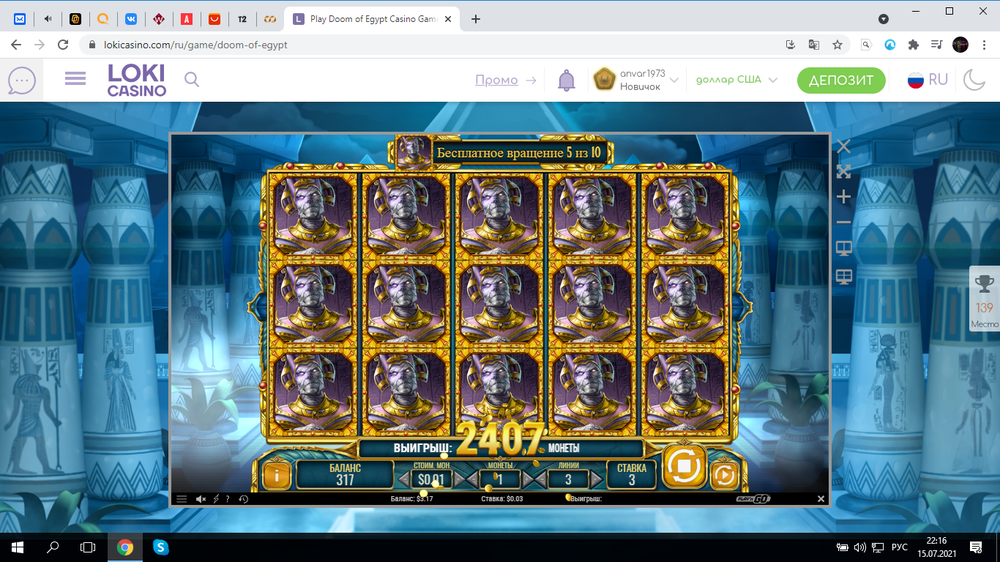The height and width of the screenshot is (562, 1000).
Task: Click the green ДЕПОЗИТ button
Action: pos(841,80)
